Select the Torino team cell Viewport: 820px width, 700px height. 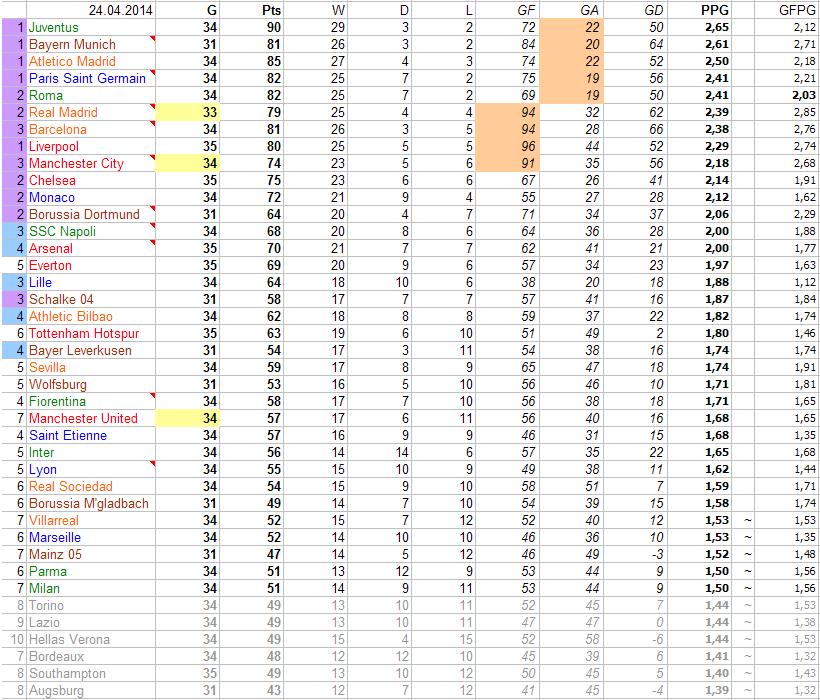[91, 605]
